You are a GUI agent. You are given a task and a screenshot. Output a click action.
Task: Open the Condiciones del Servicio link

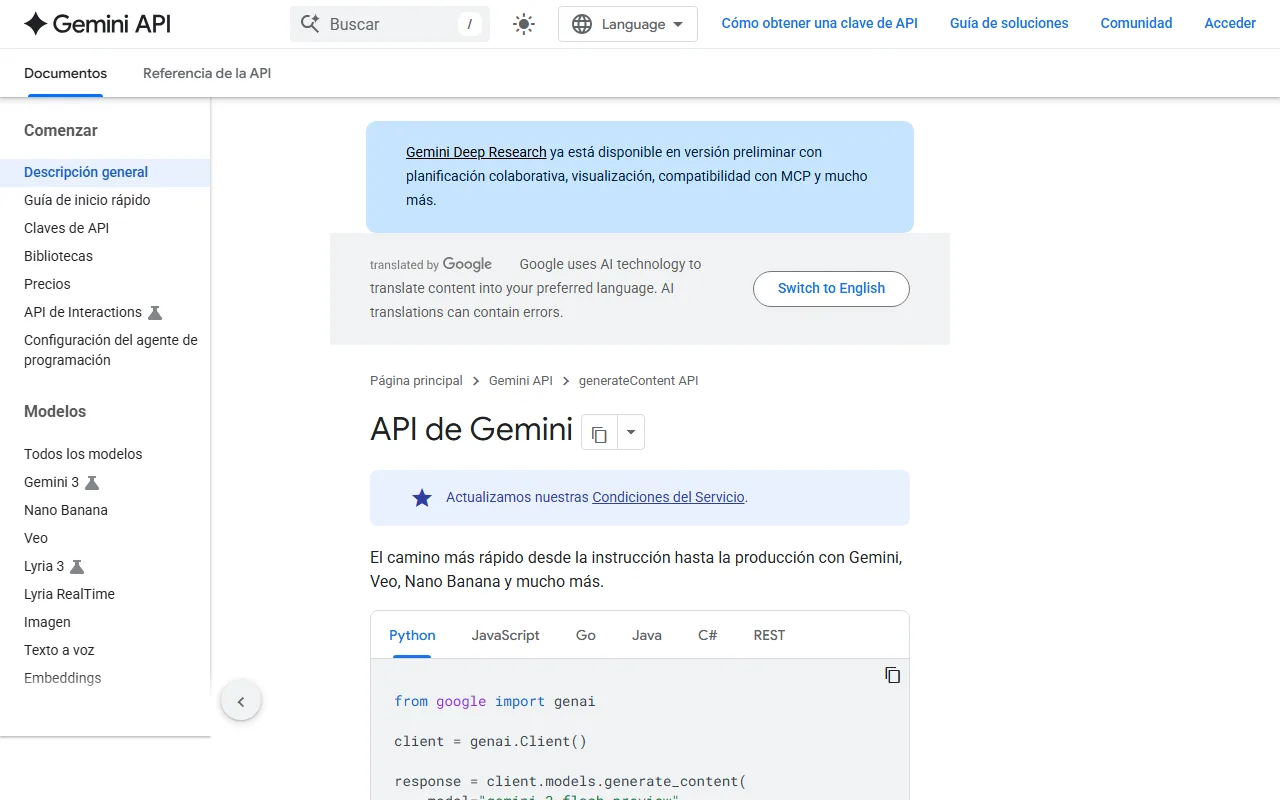(668, 497)
